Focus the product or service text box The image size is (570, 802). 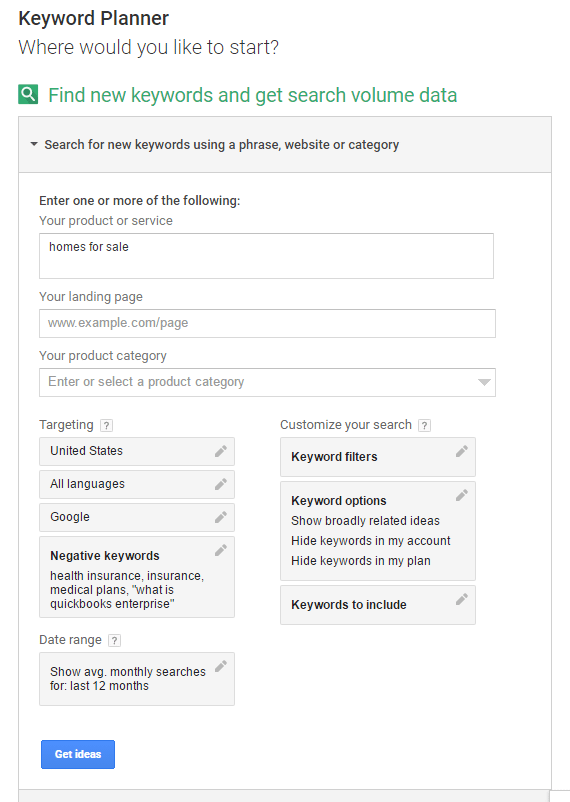click(x=267, y=256)
